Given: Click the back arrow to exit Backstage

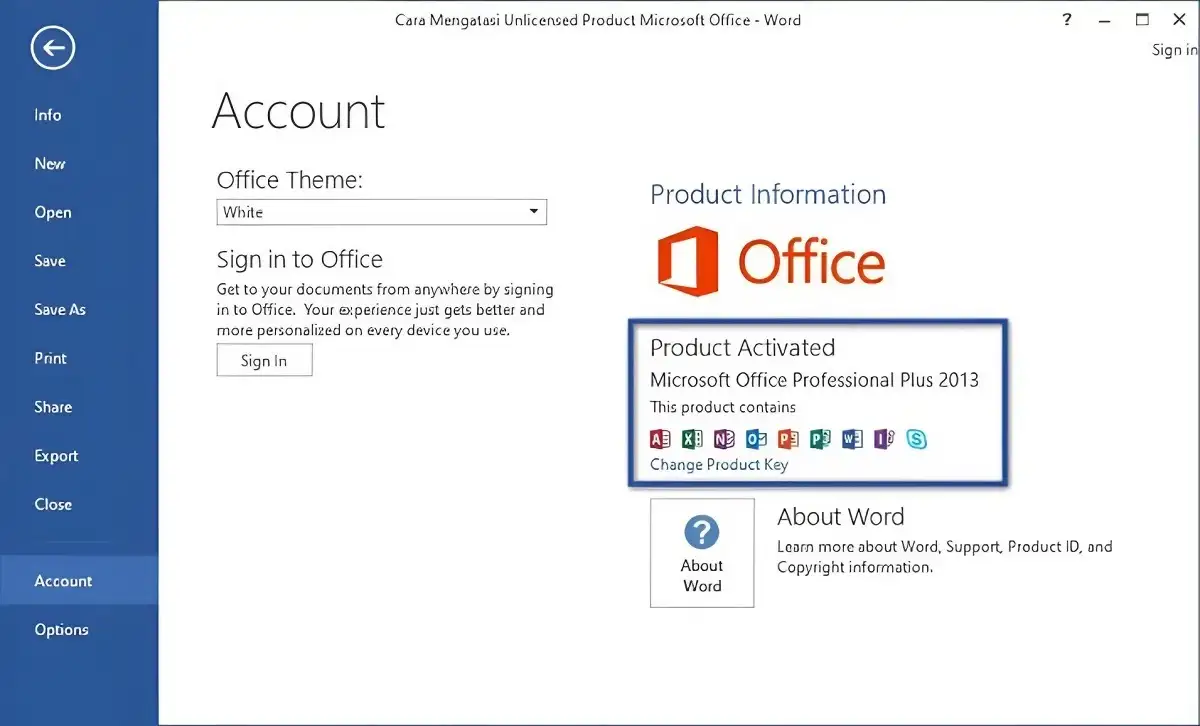Looking at the screenshot, I should pos(52,48).
